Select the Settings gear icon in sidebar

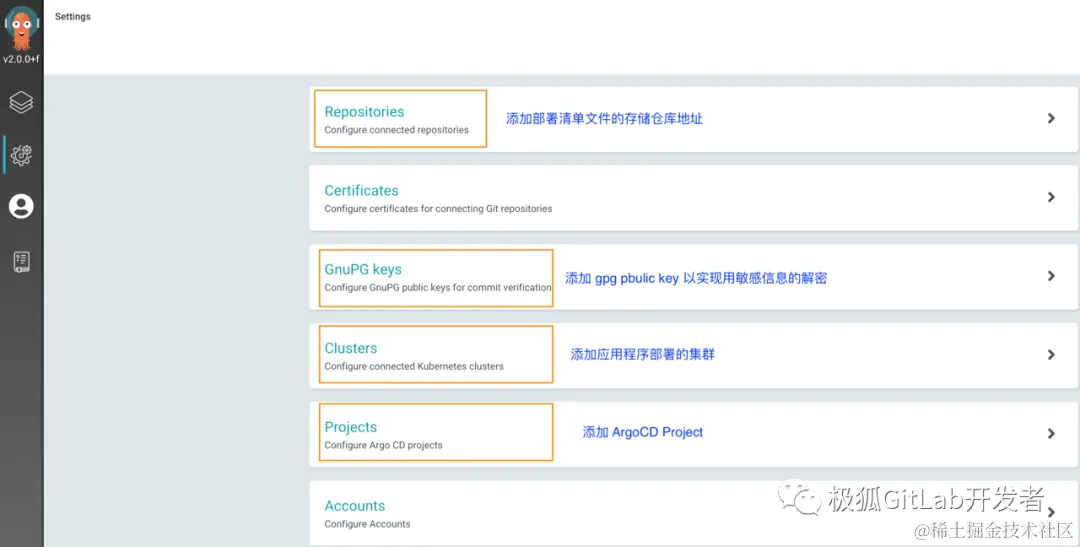[x=21, y=155]
